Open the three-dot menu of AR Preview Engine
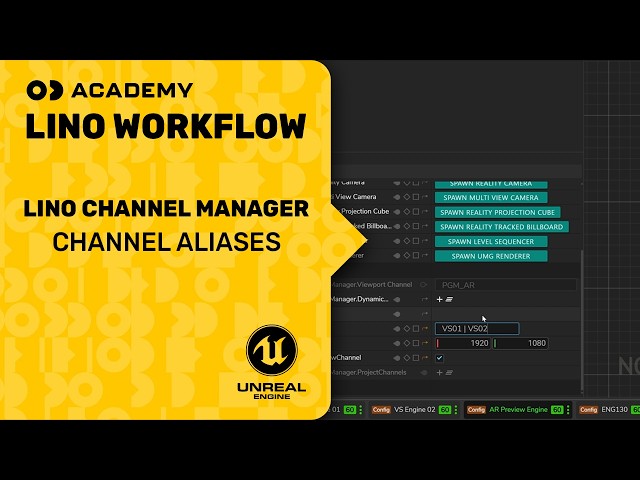 click(568, 409)
